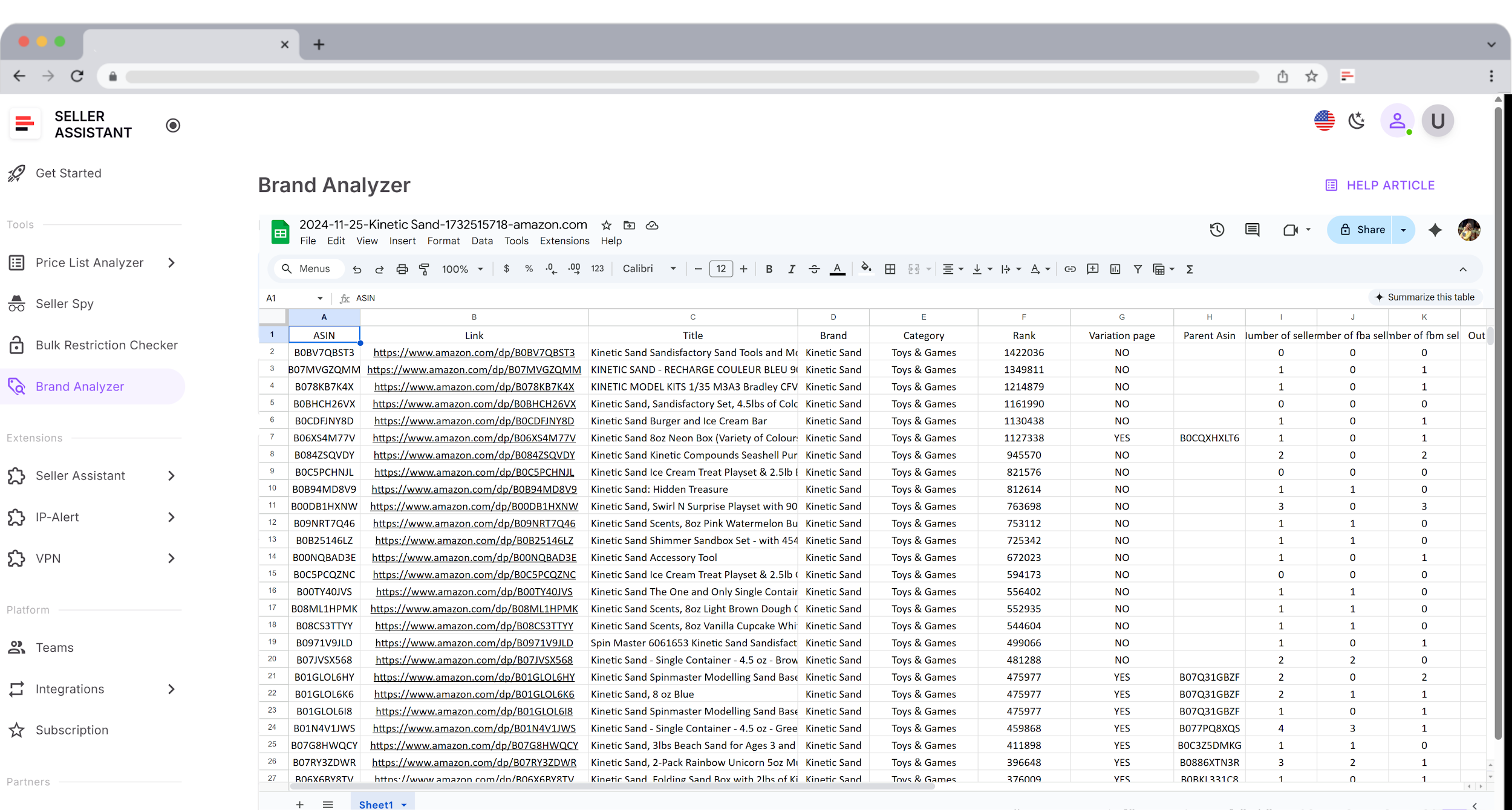Enable dark mode with the moon icon
The width and height of the screenshot is (1512, 810).
[1357, 120]
